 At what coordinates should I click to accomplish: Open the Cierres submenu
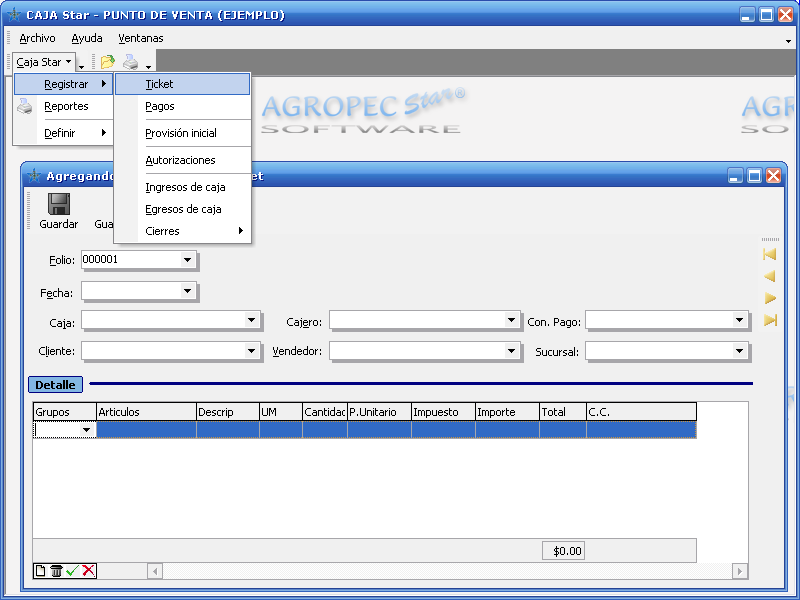(x=183, y=231)
